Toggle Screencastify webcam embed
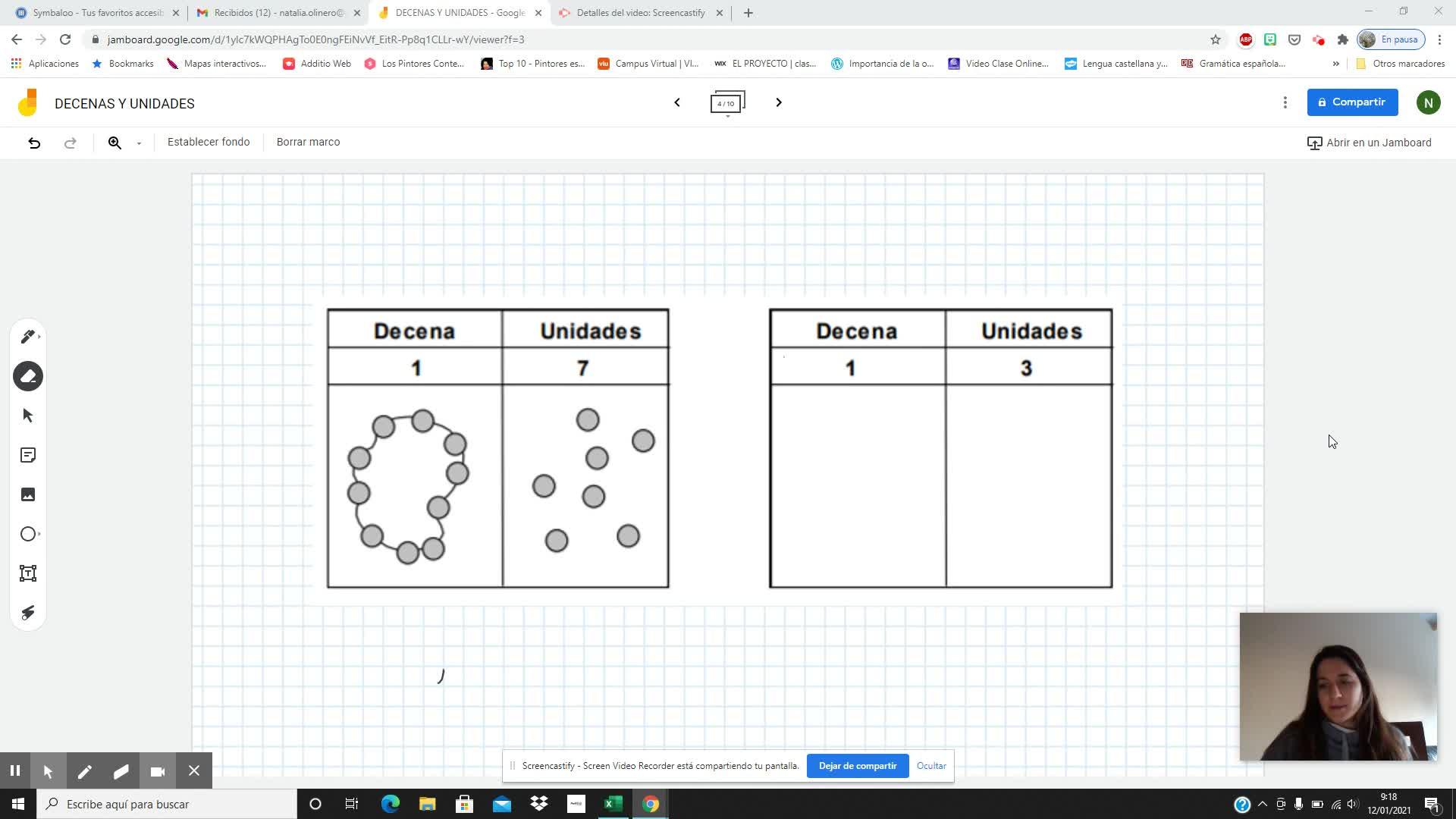Screen dimensions: 1456x819 coord(158,771)
